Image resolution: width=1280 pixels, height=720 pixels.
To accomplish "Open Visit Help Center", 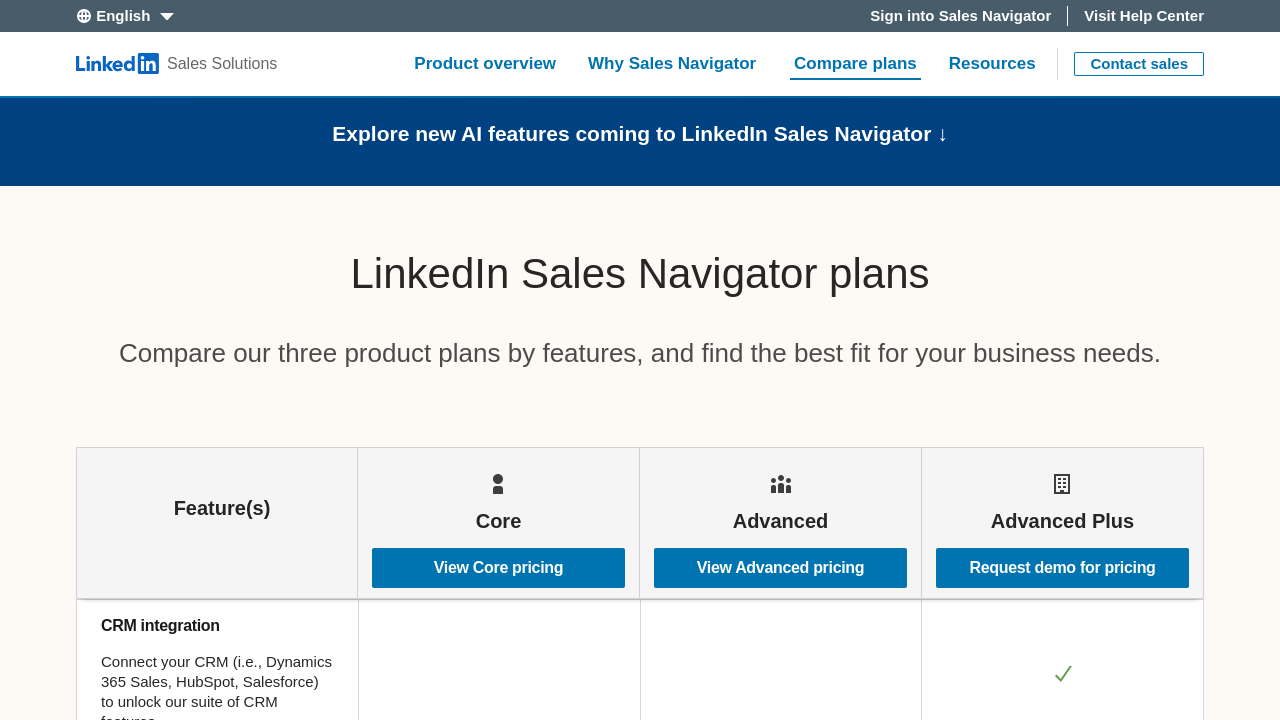I will point(1144,14).
